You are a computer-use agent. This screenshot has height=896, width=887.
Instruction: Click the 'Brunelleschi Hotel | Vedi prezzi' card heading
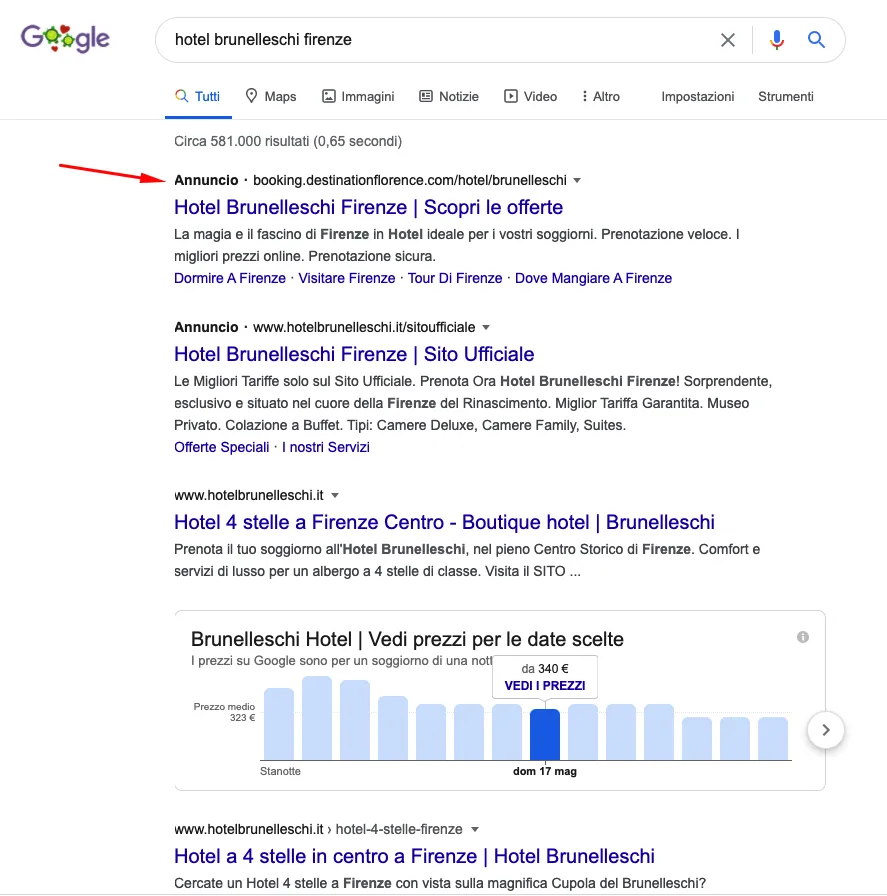coord(407,639)
